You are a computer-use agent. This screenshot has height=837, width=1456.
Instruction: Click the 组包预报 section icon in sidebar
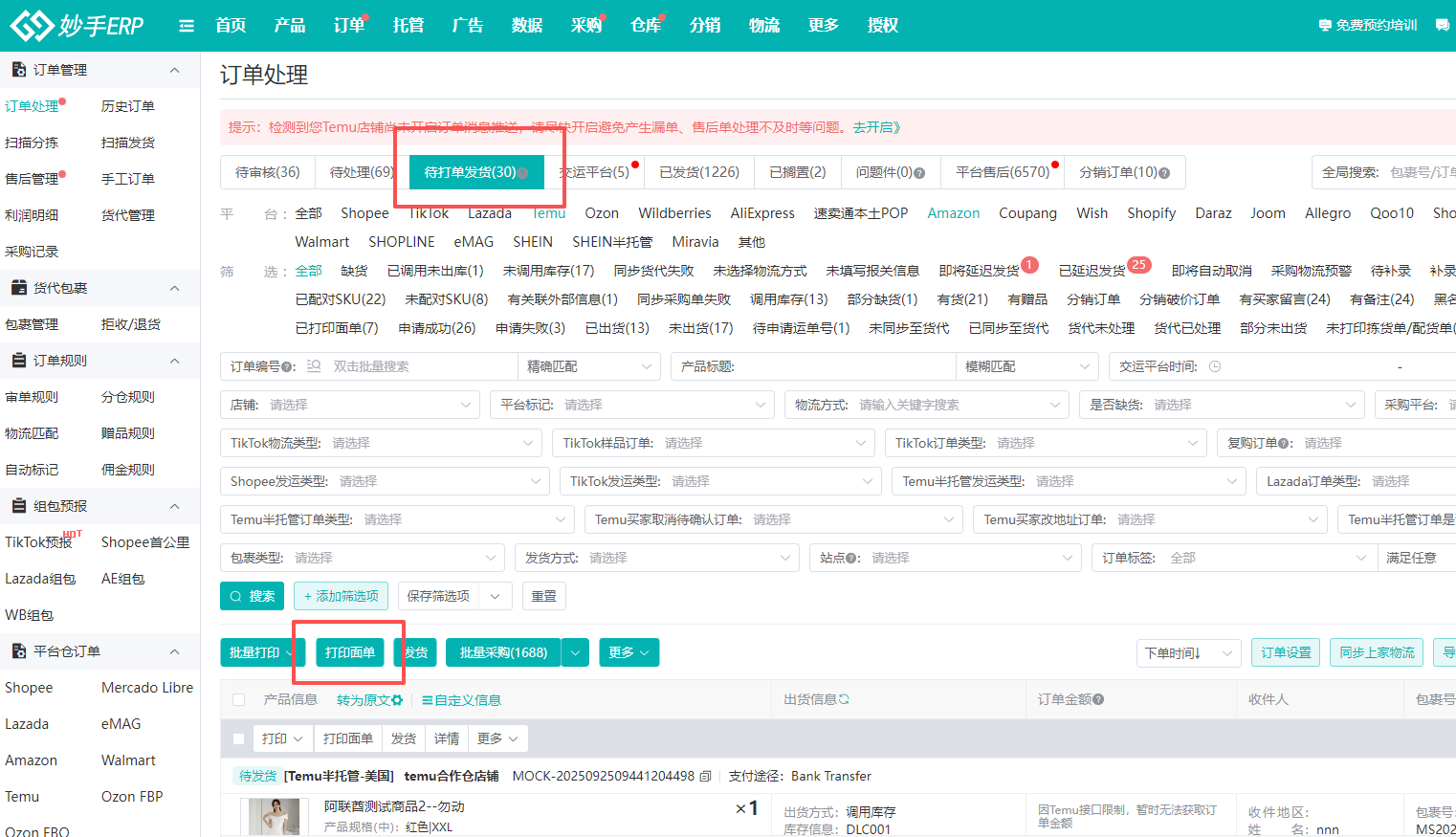point(18,506)
